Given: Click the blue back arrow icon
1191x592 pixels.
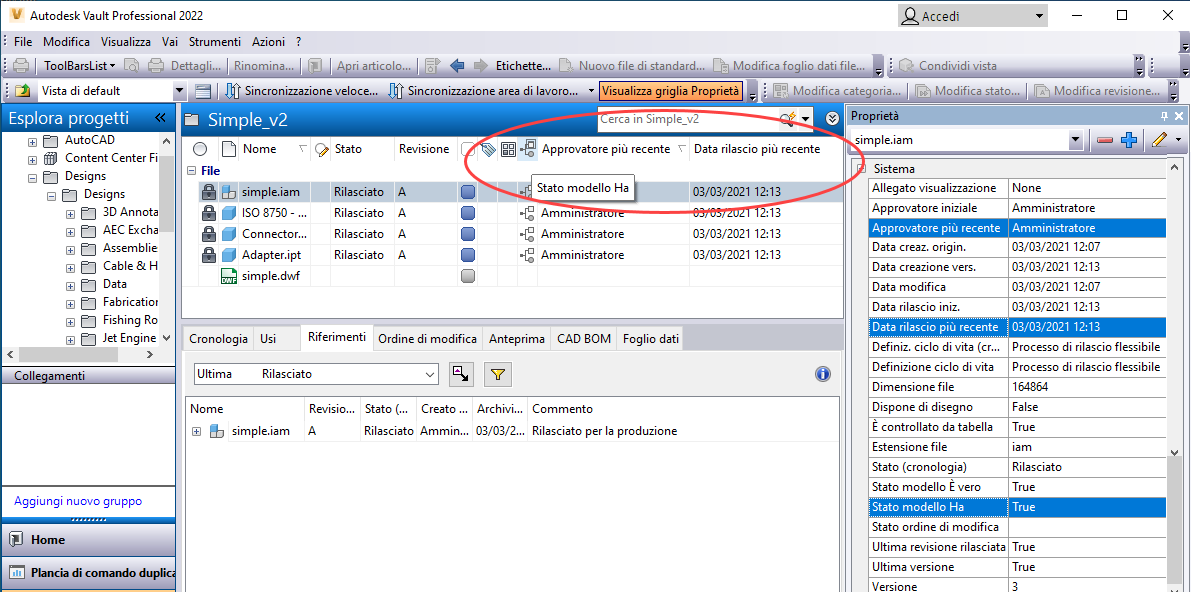Looking at the screenshot, I should (x=457, y=65).
